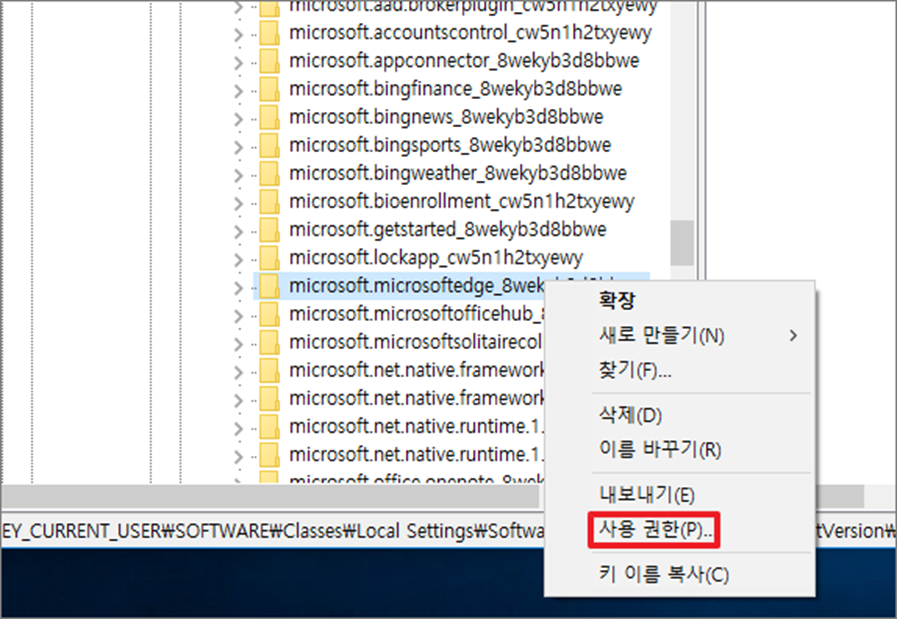897x619 pixels.
Task: Select microsoft.microsoftedge_8wek tree item
Action: [x=416, y=285]
